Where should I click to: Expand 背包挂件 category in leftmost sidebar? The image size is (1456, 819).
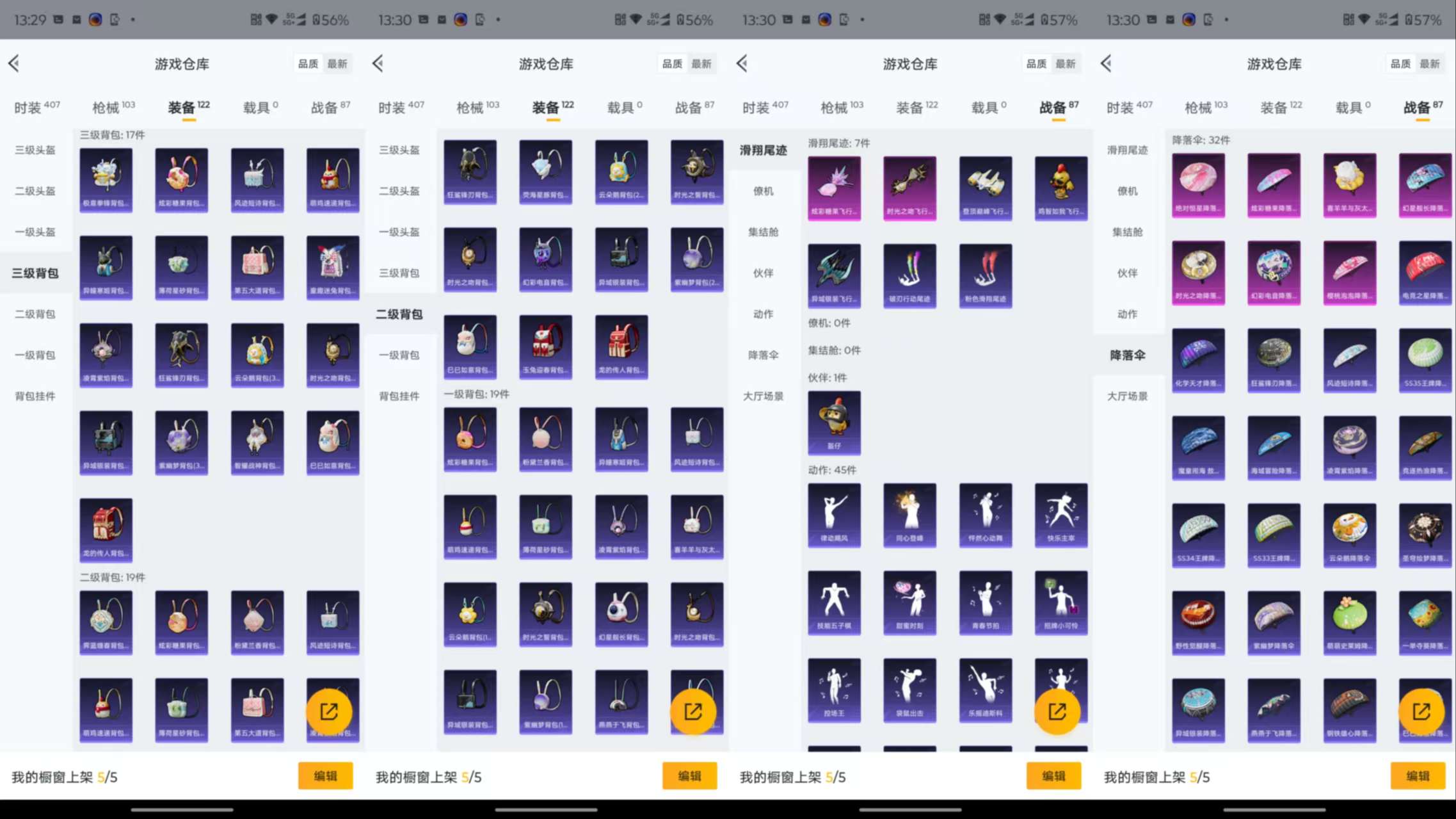click(35, 396)
